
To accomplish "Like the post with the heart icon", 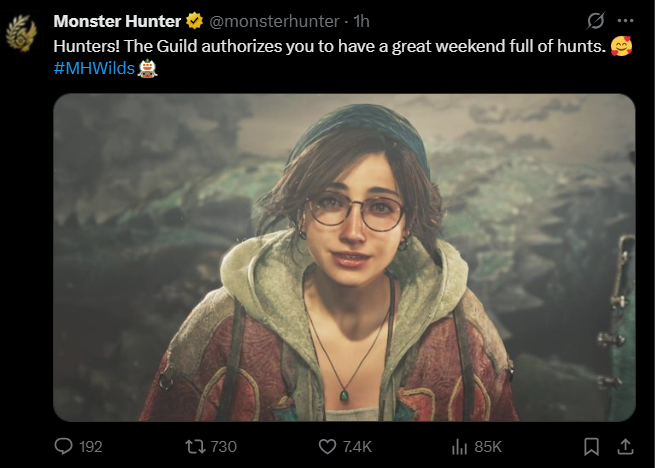I will [x=327, y=446].
